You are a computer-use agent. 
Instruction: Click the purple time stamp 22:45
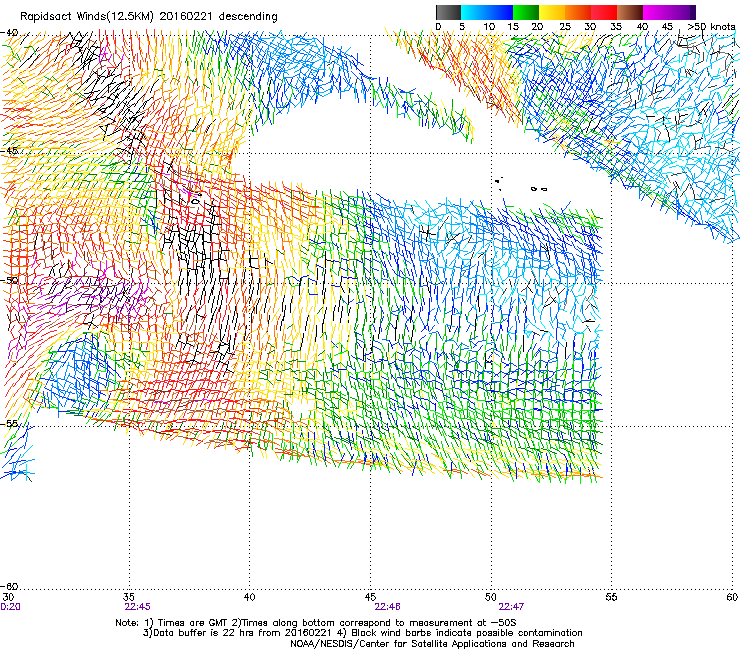click(137, 607)
